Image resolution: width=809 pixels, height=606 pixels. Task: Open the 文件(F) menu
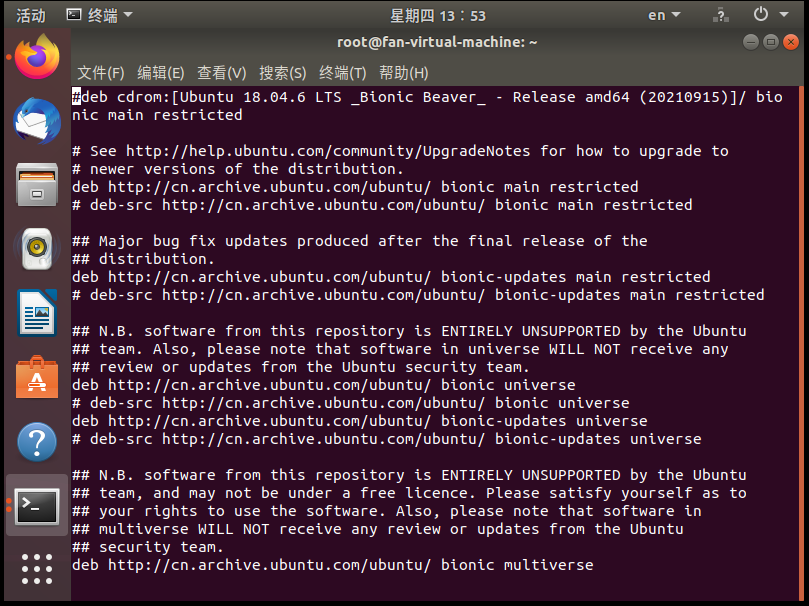pos(101,73)
